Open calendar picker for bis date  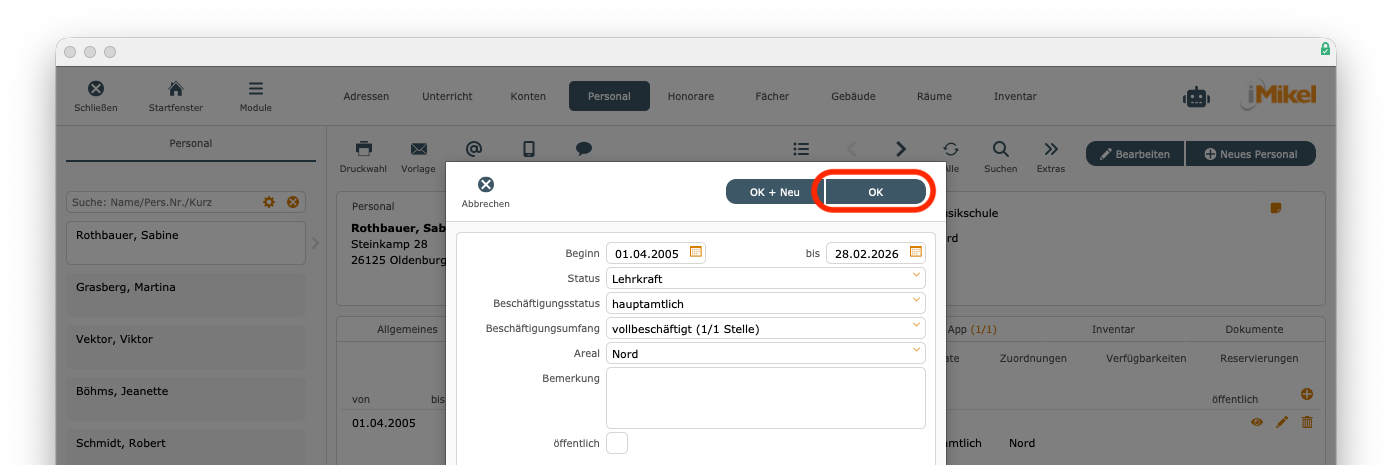(x=916, y=252)
